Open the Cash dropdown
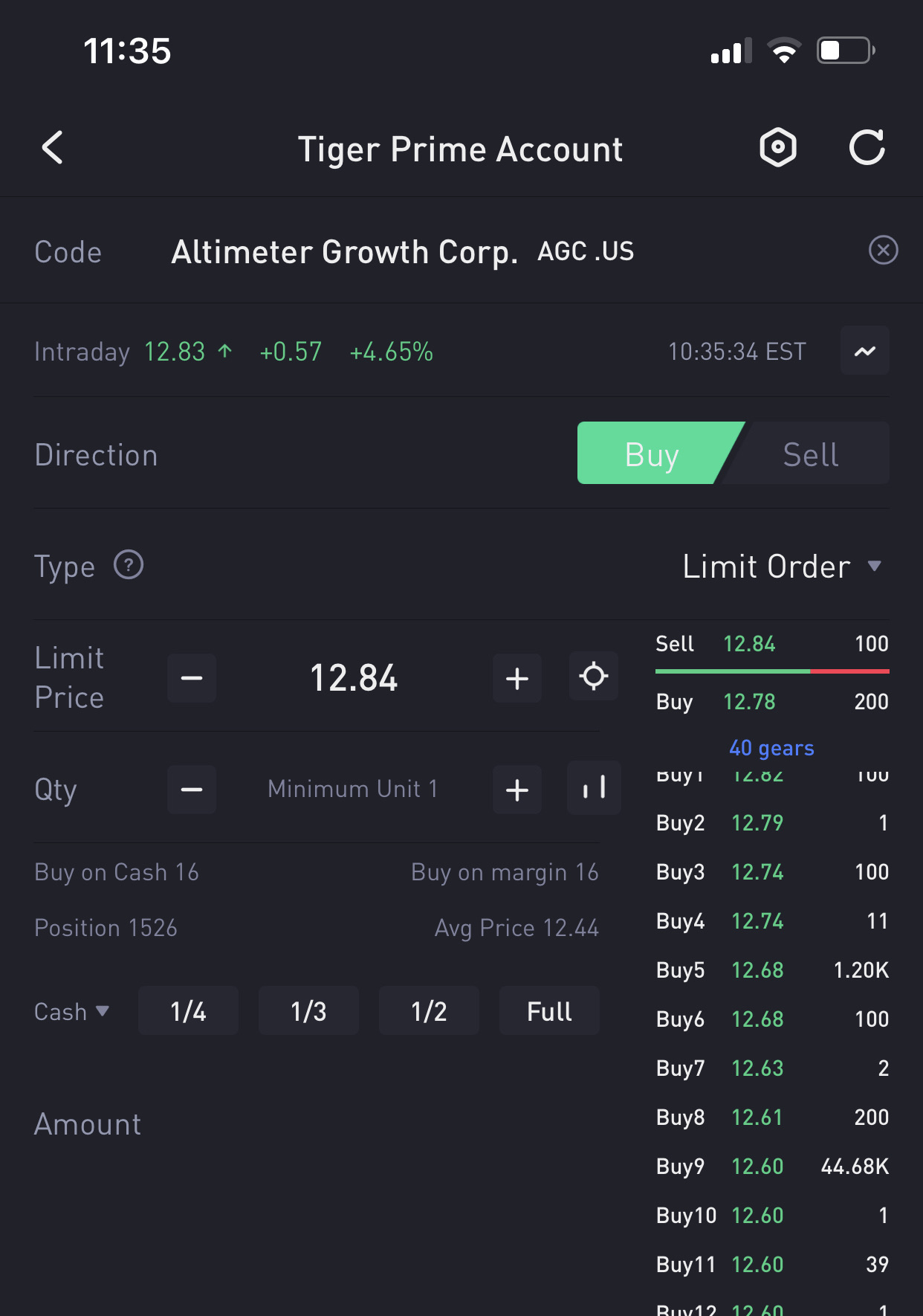Screen dimensions: 923x1316 (x=72, y=1011)
